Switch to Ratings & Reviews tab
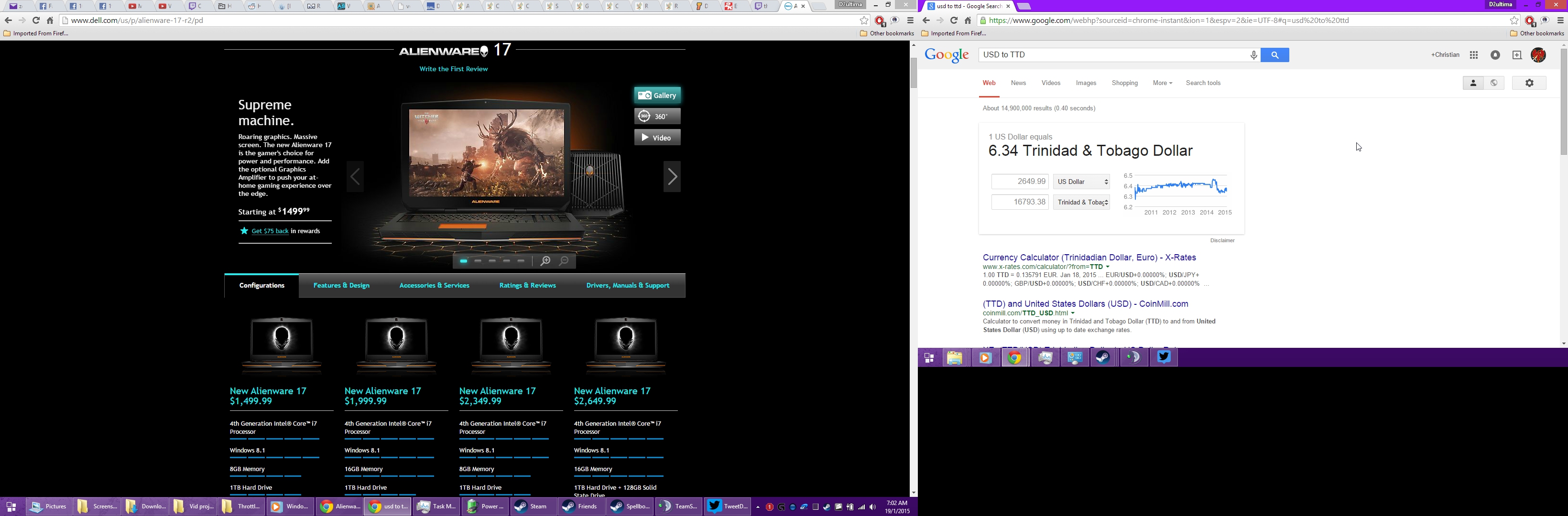This screenshot has width=1568, height=516. [x=527, y=286]
